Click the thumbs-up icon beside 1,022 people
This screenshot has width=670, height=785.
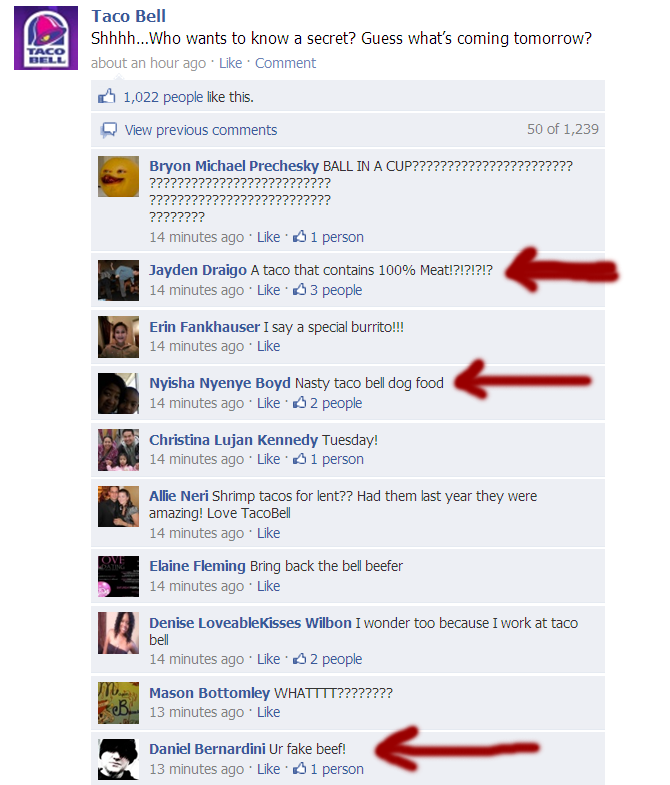pos(107,96)
